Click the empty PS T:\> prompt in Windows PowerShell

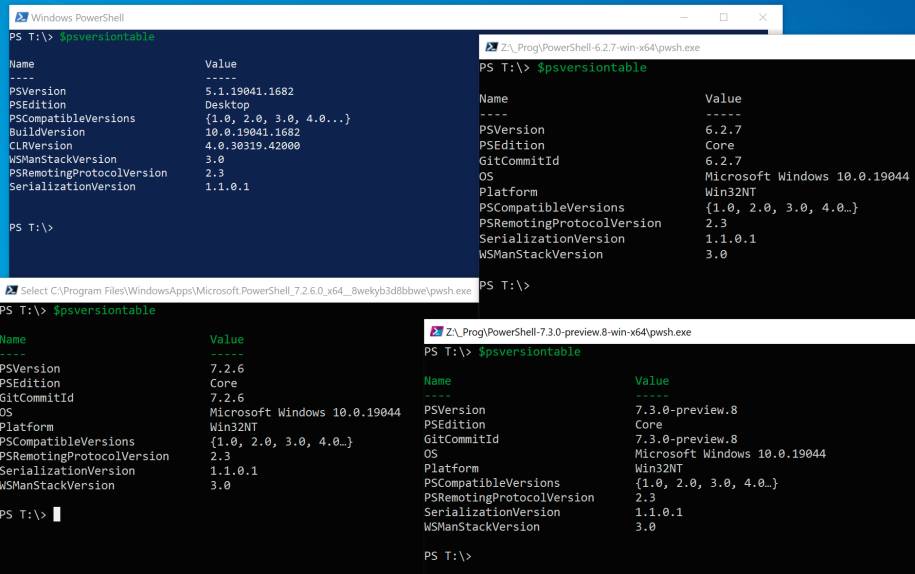tap(31, 228)
